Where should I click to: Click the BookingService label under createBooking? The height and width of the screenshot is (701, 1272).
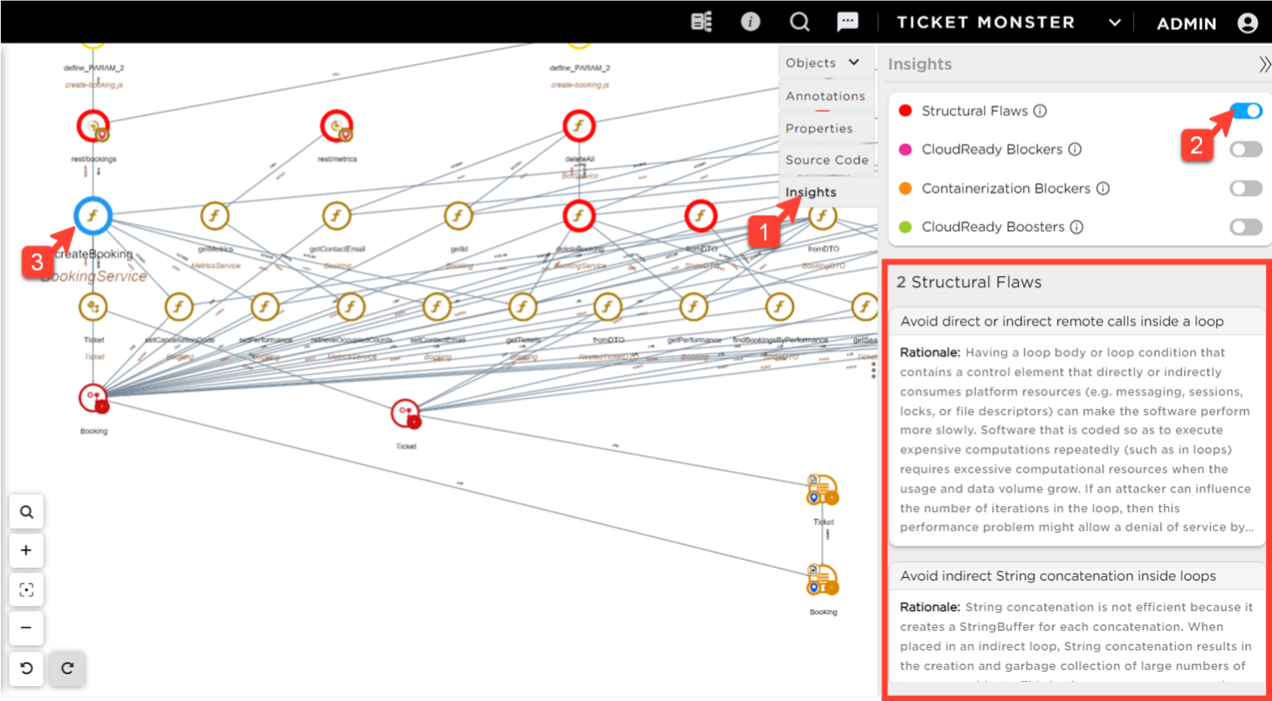coord(93,276)
